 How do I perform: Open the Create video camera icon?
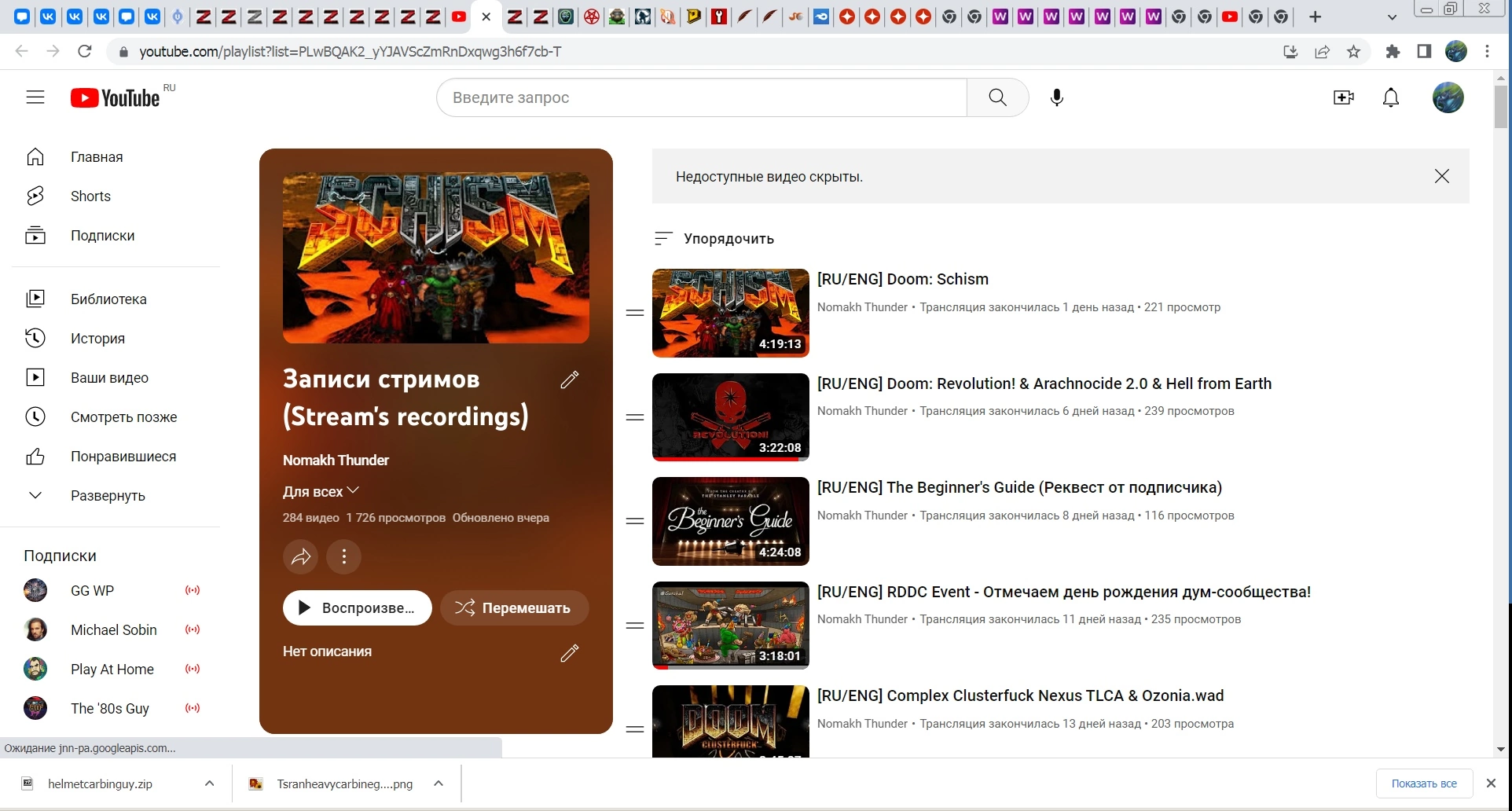coord(1344,97)
